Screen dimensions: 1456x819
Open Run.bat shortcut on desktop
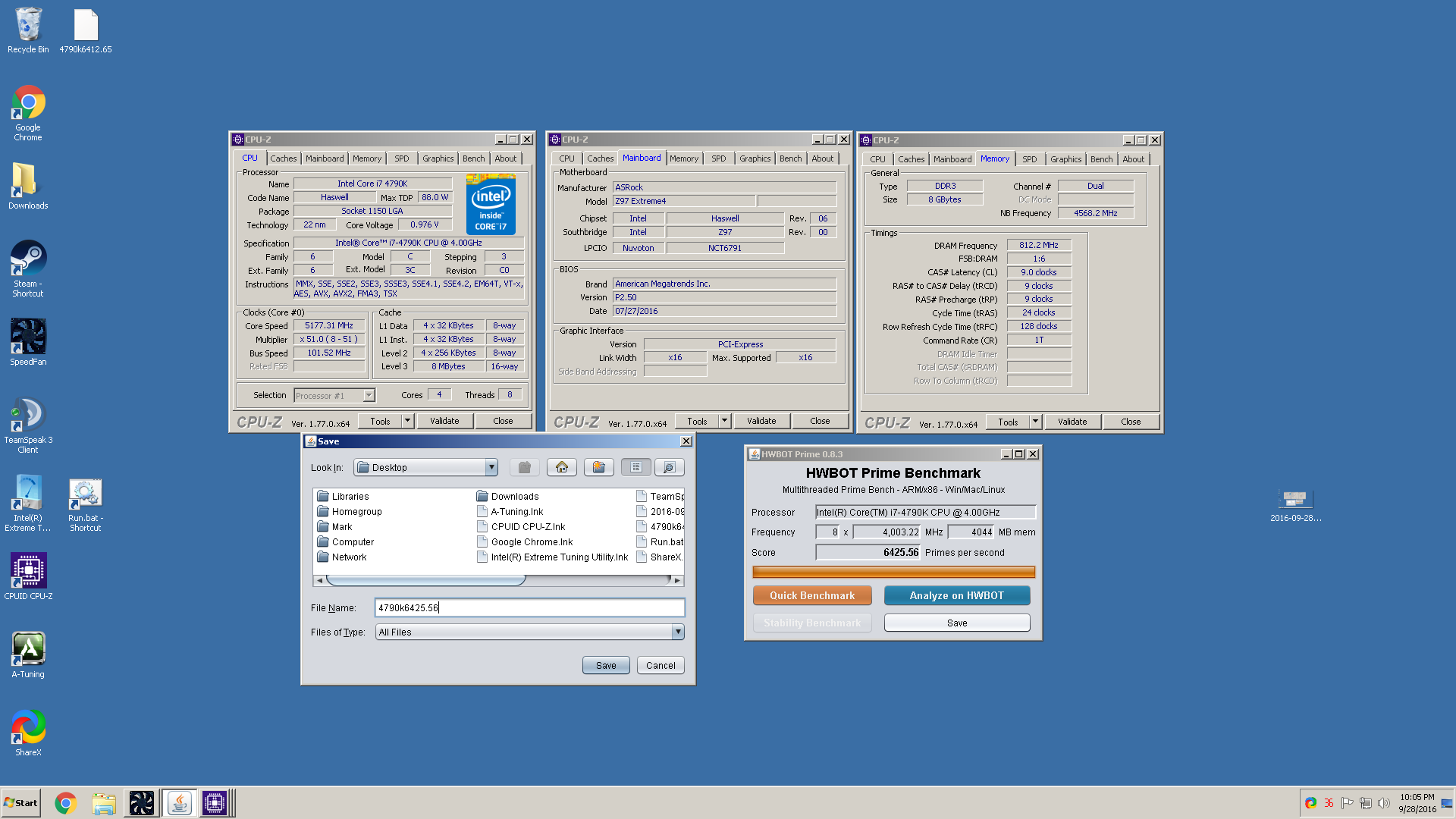click(x=86, y=505)
